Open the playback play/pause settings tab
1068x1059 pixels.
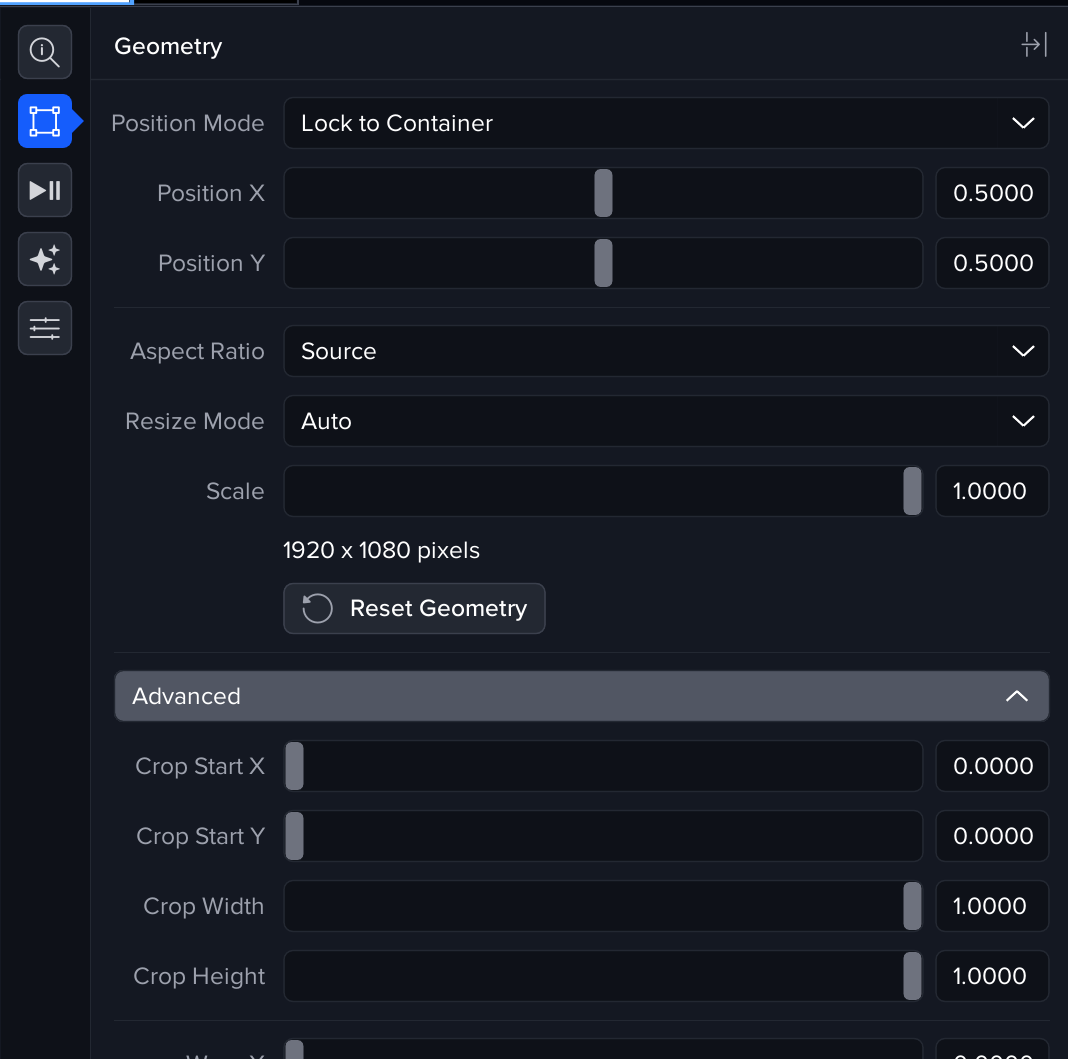pos(45,190)
